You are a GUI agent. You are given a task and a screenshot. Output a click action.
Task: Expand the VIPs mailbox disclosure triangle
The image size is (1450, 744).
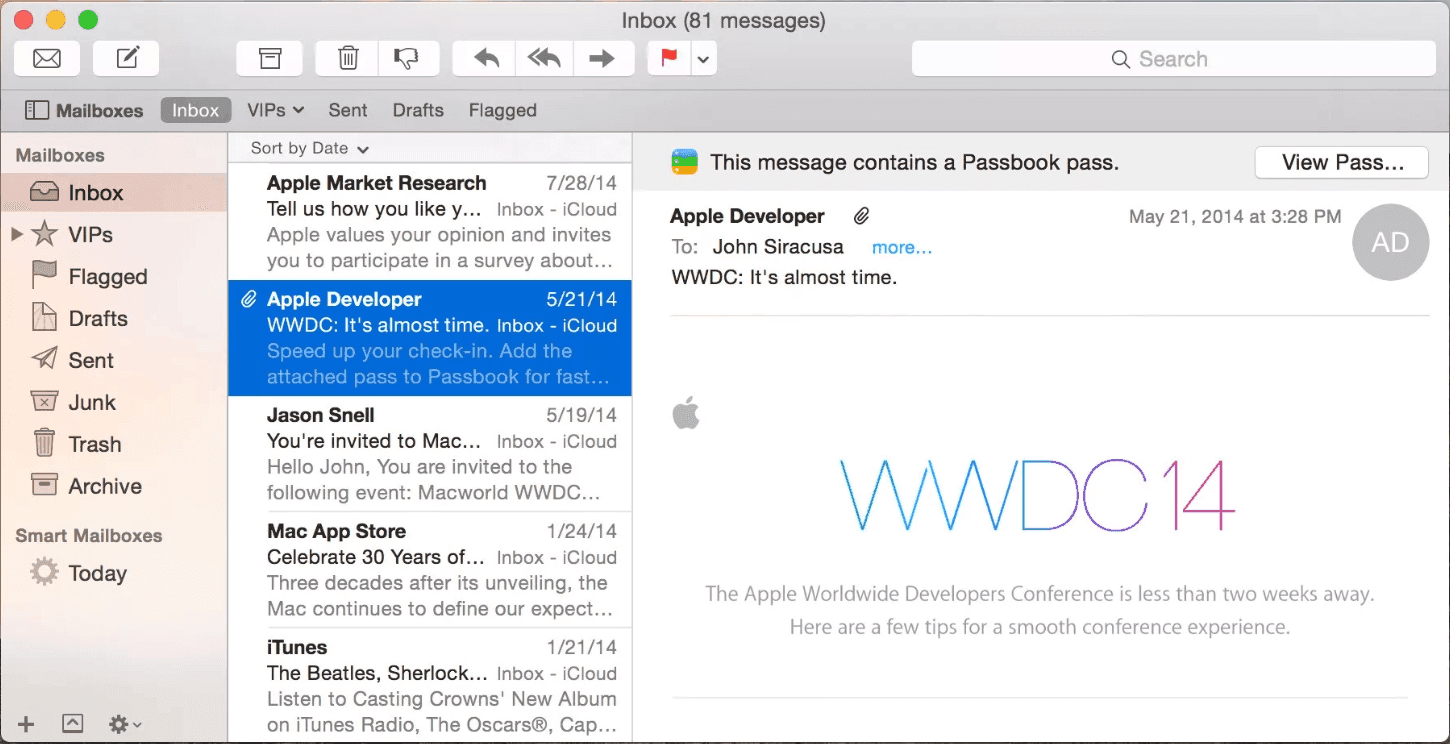(x=16, y=235)
